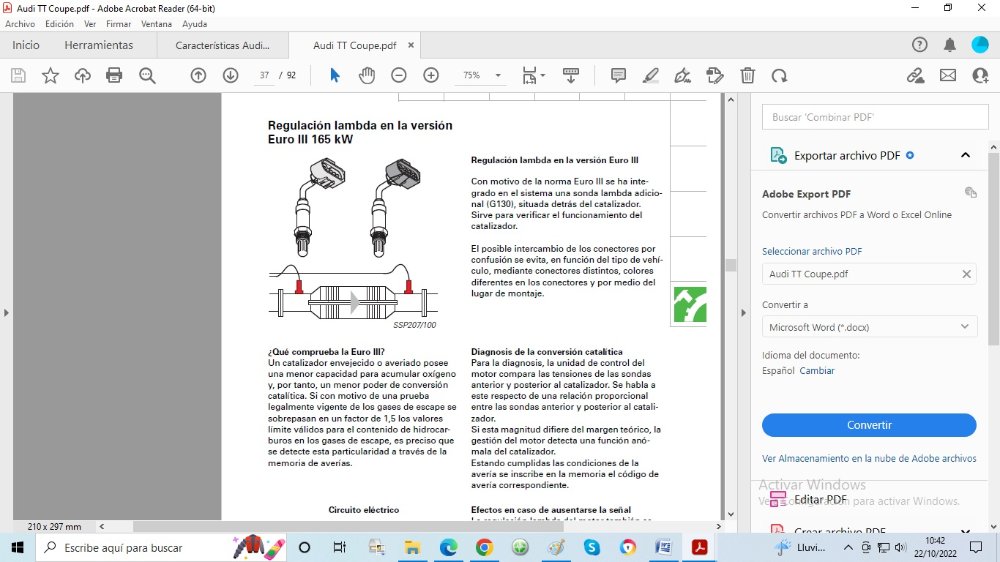Click the document horizontal scrollbar thumb
Image resolution: width=1000 pixels, height=562 pixels.
tap(348, 527)
